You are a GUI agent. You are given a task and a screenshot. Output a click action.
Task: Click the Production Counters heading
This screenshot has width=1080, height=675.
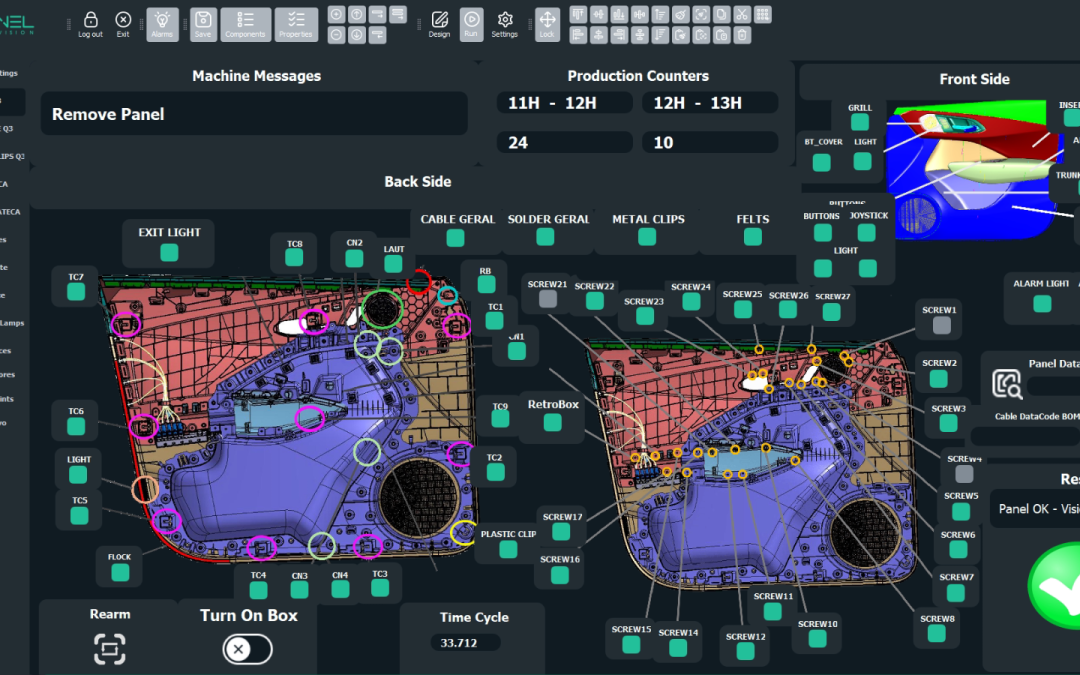coord(638,76)
